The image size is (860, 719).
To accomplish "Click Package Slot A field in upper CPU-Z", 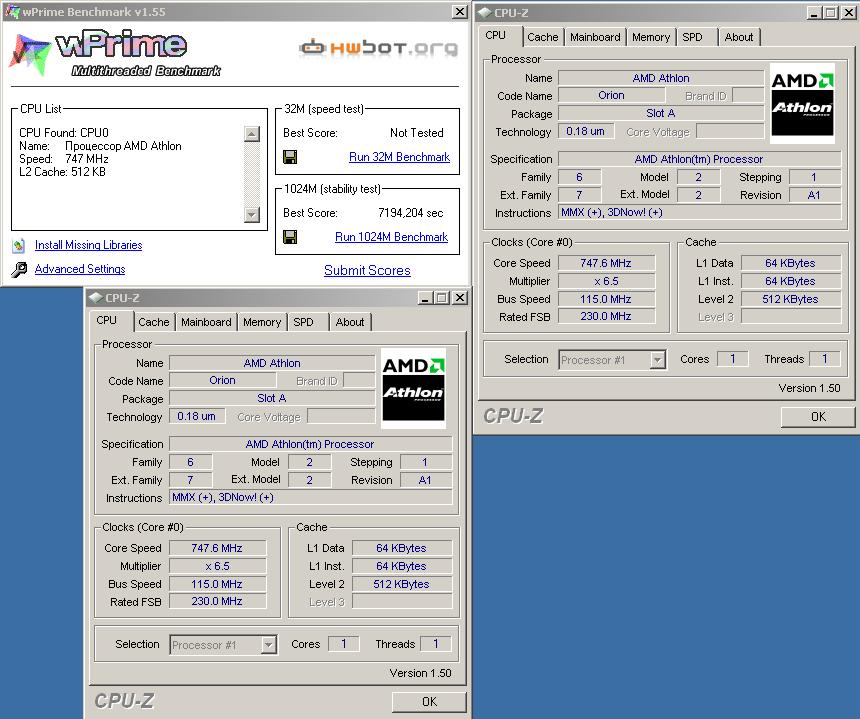I will coord(661,114).
